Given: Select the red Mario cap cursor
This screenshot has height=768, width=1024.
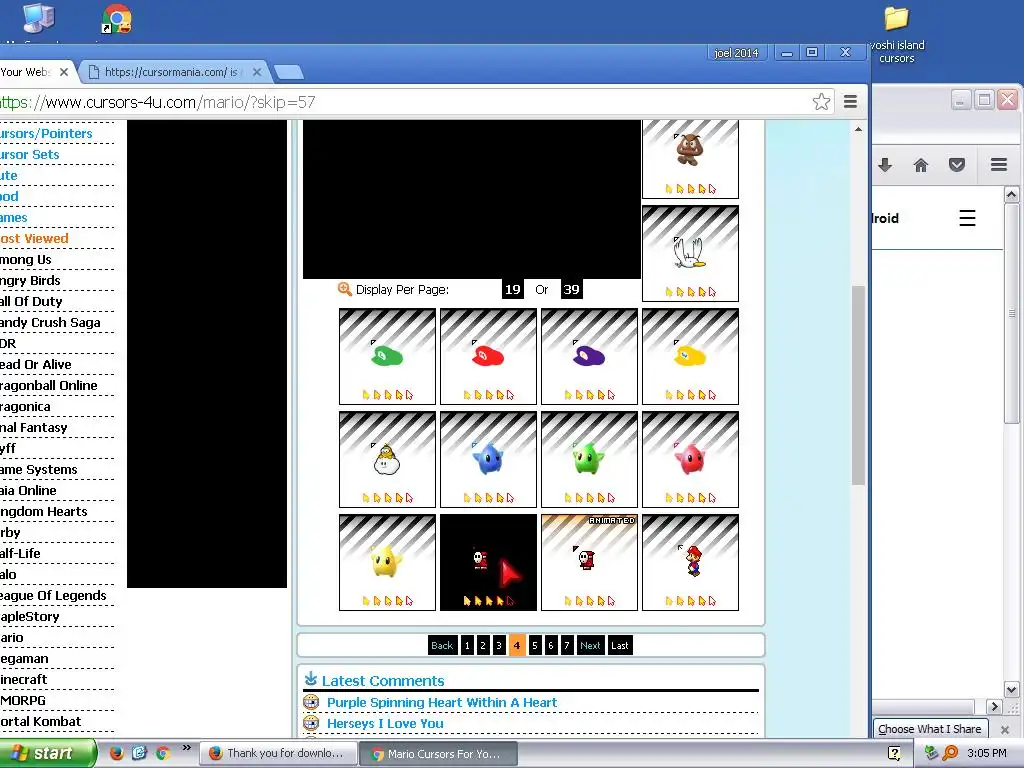Looking at the screenshot, I should 488,357.
